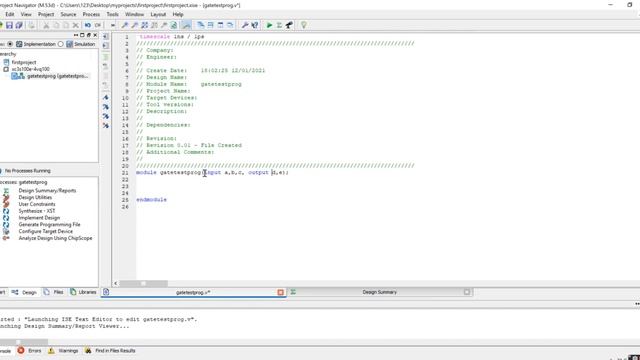The image size is (640, 360).
Task: Open the Help menu
Action: point(178,14)
